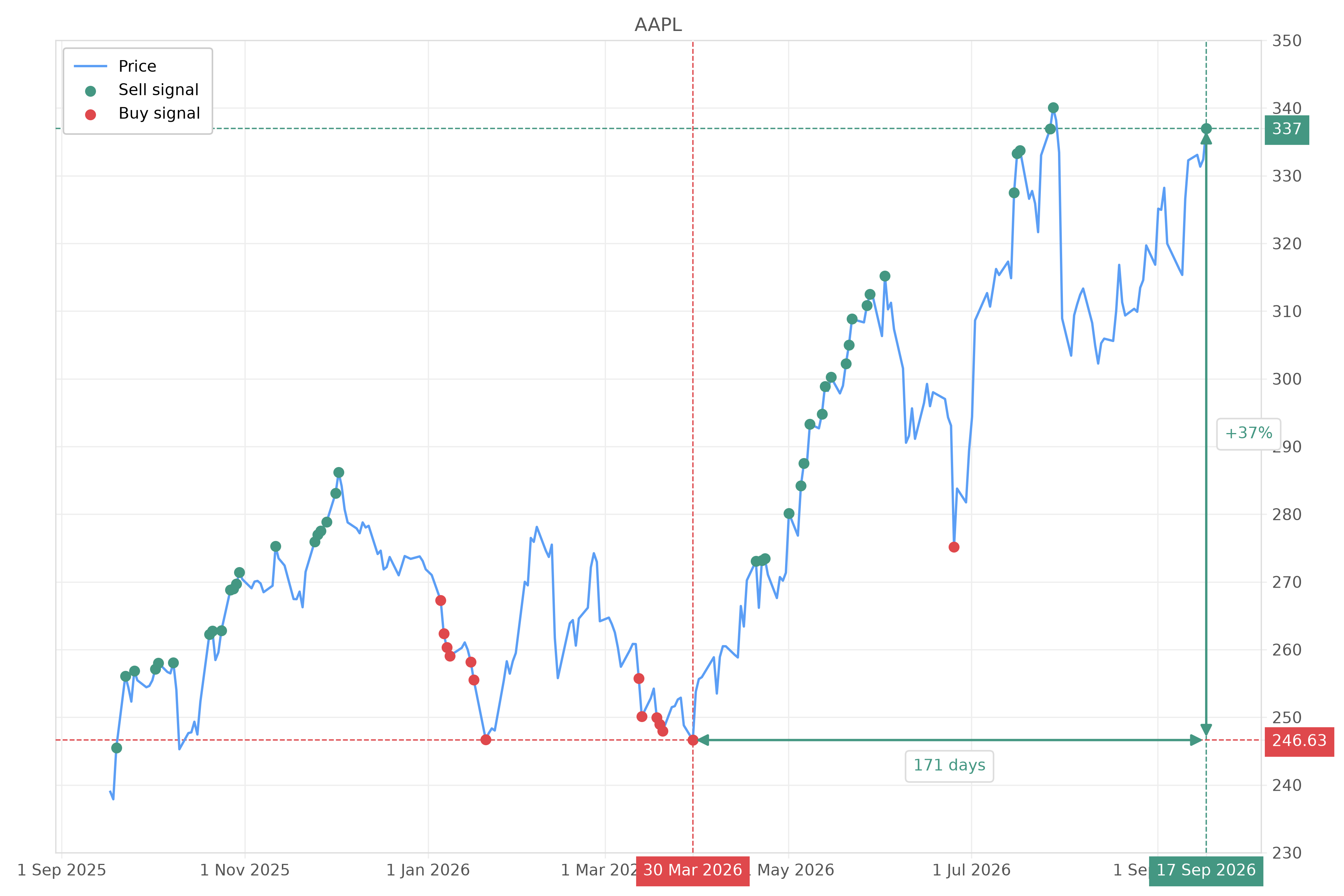Click the 300 y-axis tick label

(1286, 379)
